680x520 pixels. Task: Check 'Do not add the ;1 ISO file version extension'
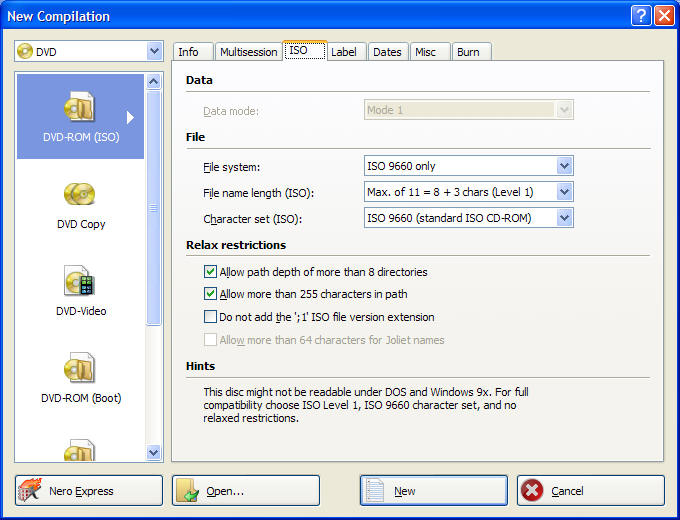click(210, 317)
